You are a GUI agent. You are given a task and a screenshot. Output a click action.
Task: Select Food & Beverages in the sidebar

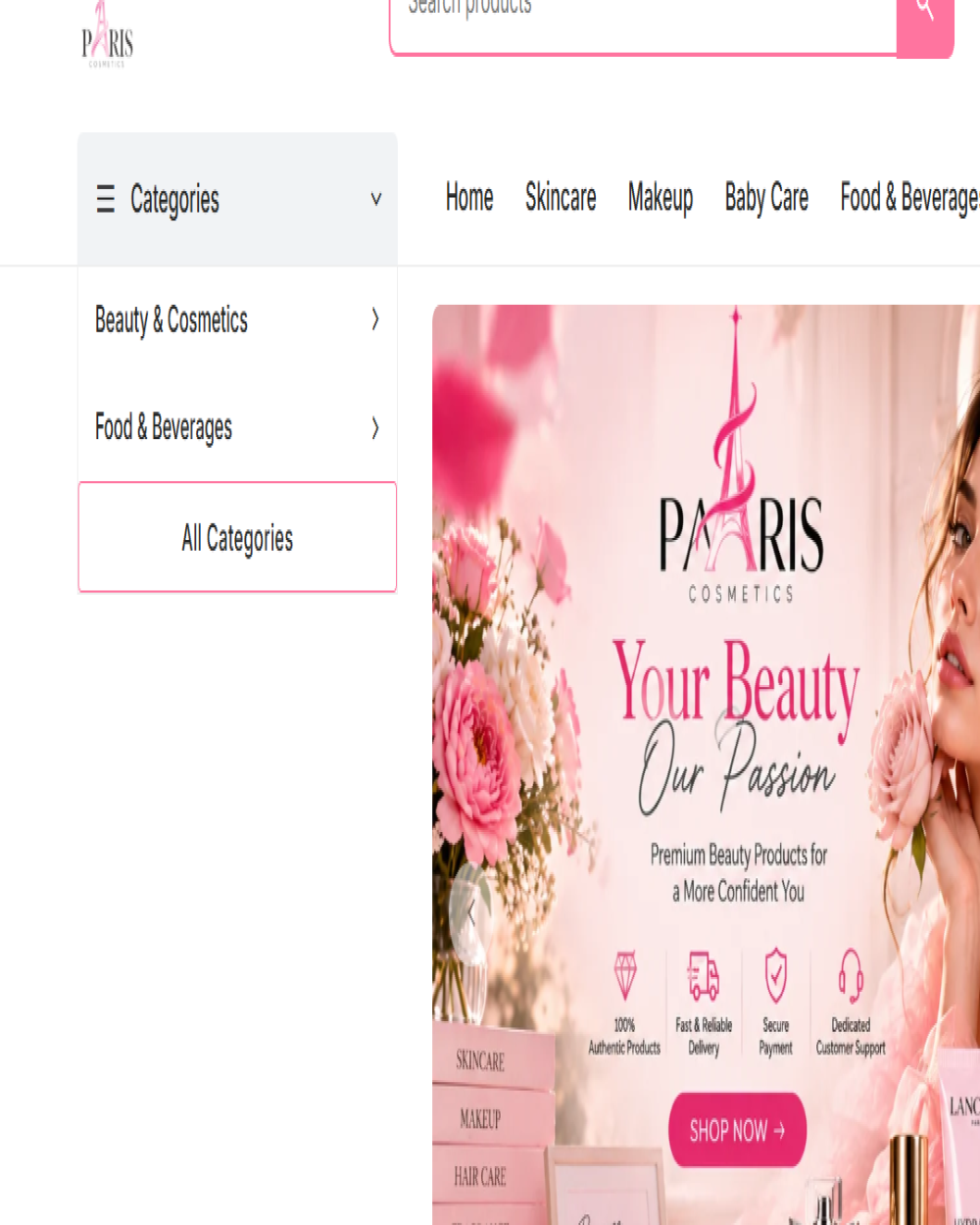[164, 428]
